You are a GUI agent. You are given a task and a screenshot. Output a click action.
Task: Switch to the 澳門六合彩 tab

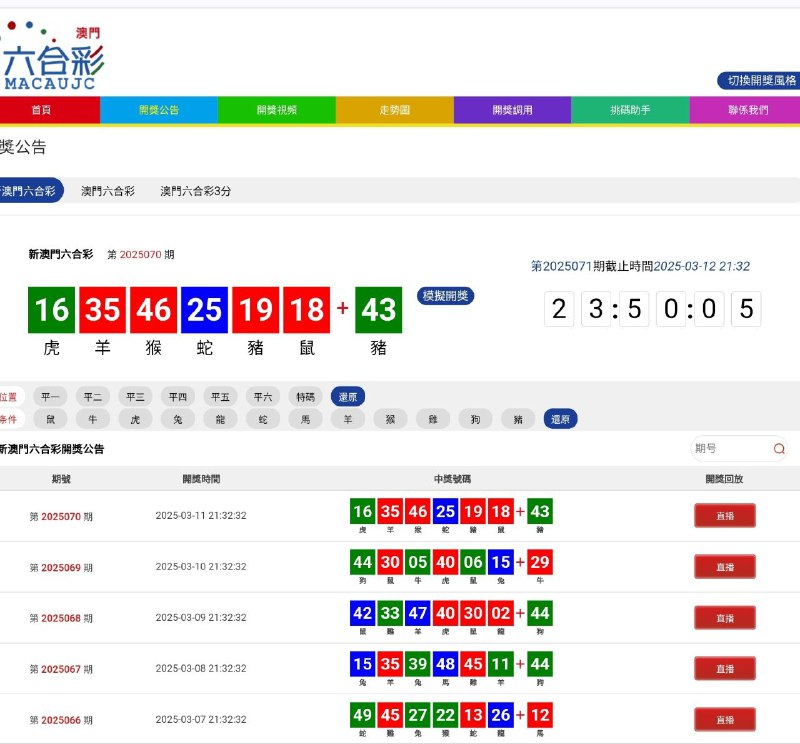point(108,191)
